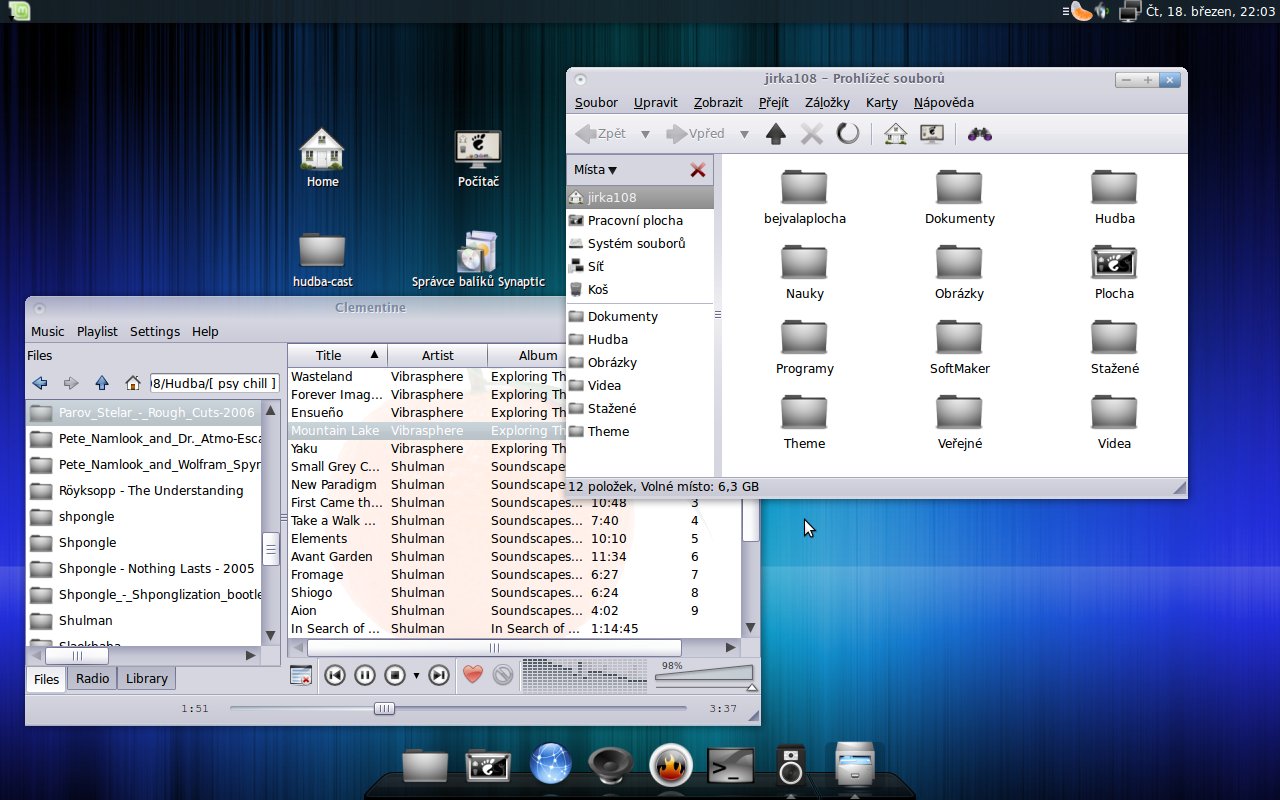
Task: Sort playlist by Artist column header
Action: [437, 355]
